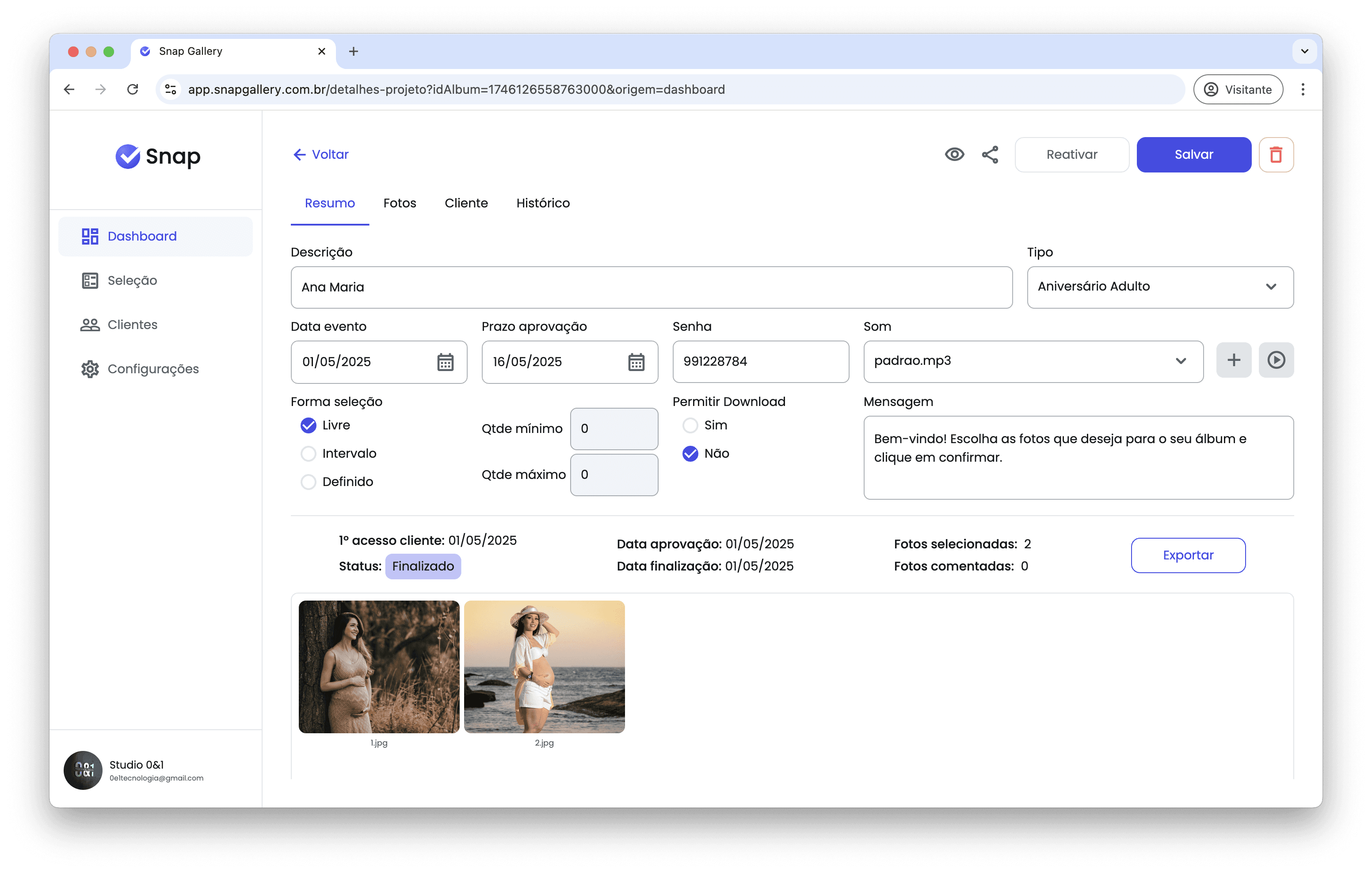
Task: Click the Data aprovação 01/05/2025 text
Action: pos(705,544)
